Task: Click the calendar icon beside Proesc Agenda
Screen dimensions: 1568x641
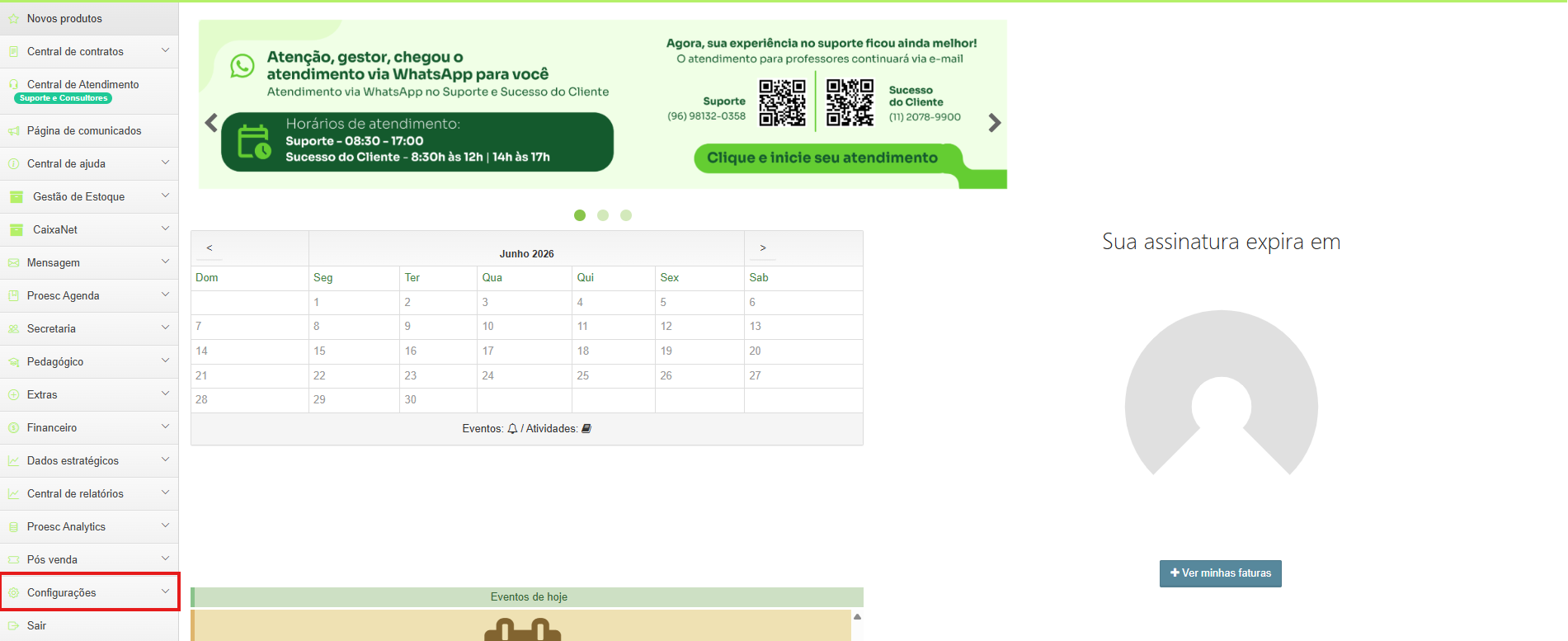Action: click(13, 295)
